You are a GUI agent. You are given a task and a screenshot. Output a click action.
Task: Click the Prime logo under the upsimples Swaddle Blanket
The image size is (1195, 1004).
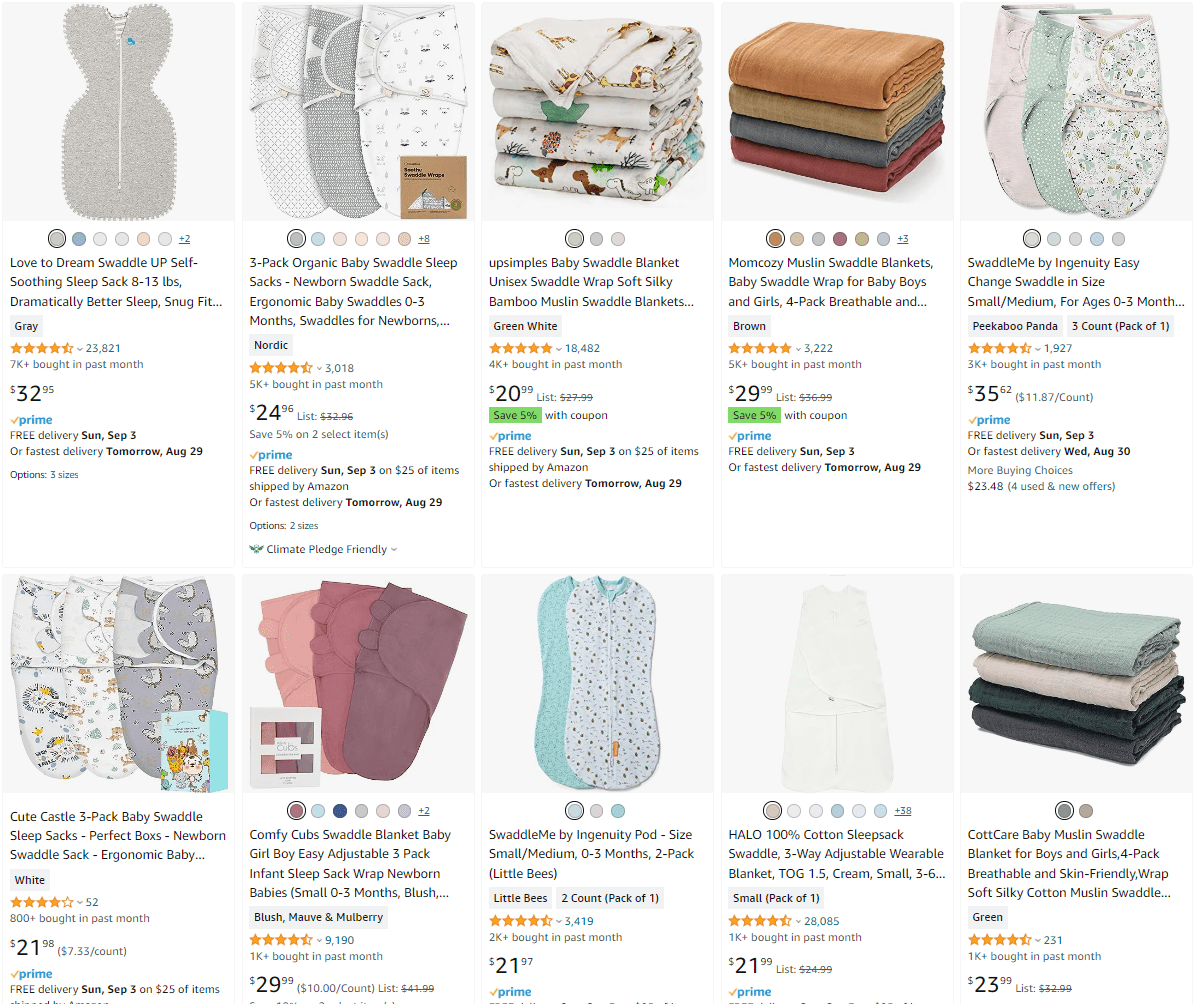click(510, 436)
